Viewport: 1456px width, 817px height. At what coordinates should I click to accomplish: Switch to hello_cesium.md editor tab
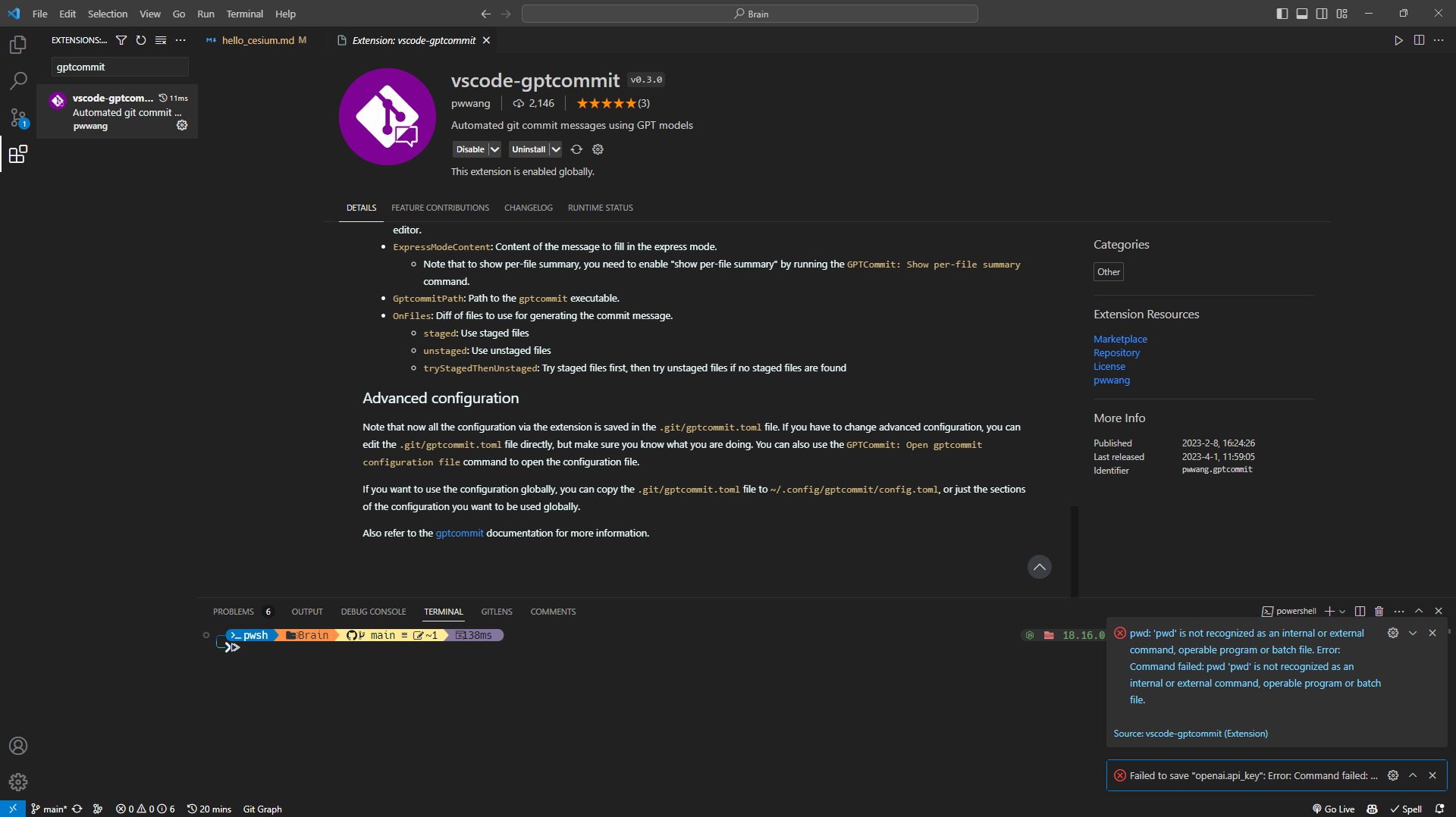(257, 40)
